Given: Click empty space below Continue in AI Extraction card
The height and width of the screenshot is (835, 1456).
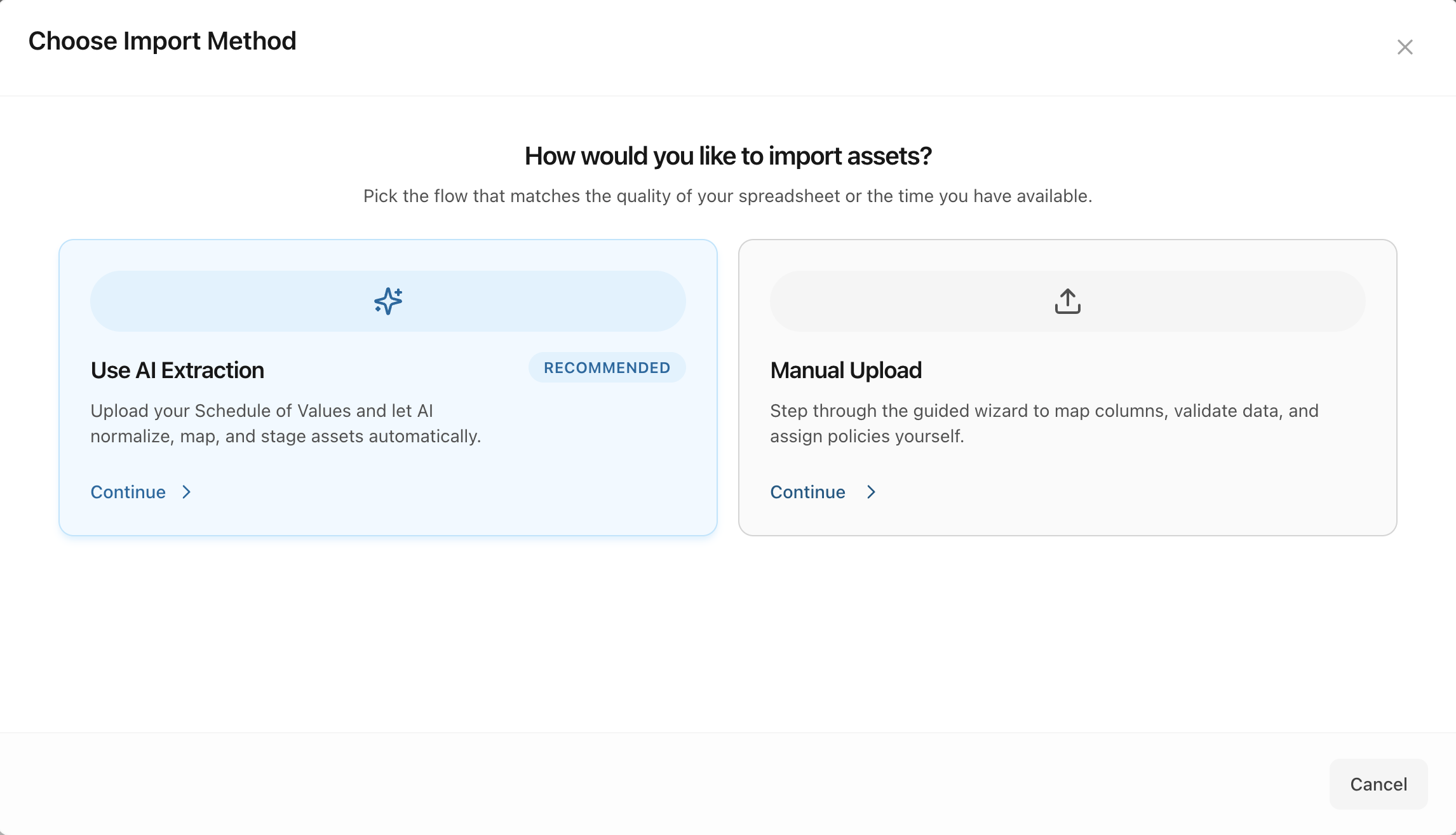Looking at the screenshot, I should coord(388,518).
